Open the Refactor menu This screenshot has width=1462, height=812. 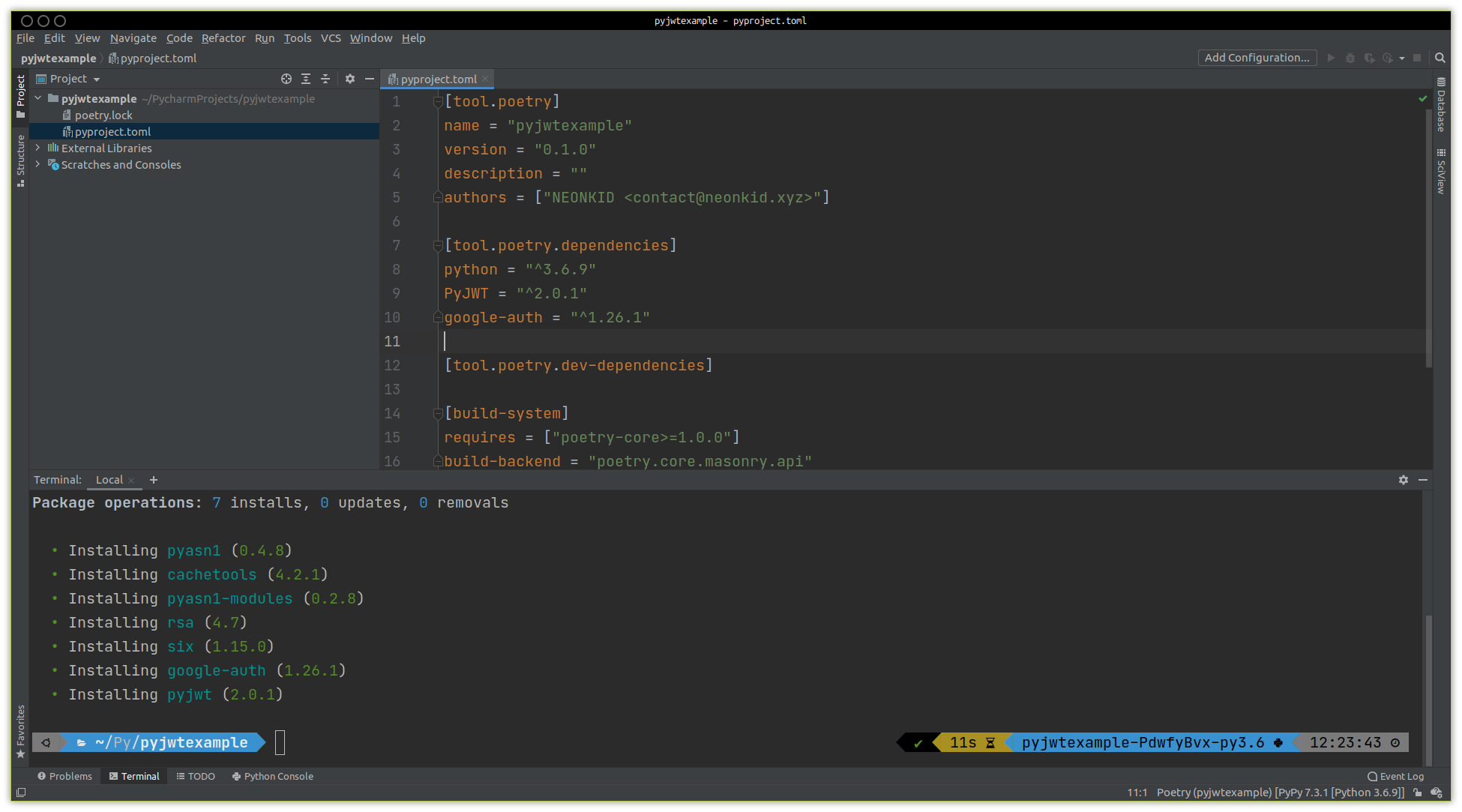point(223,38)
